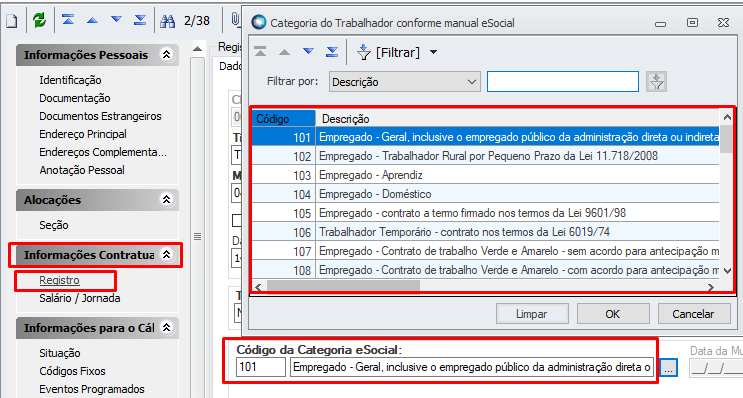Screen dimensions: 743x398
Task: Open Identificação in the side menu
Action: tap(71, 80)
